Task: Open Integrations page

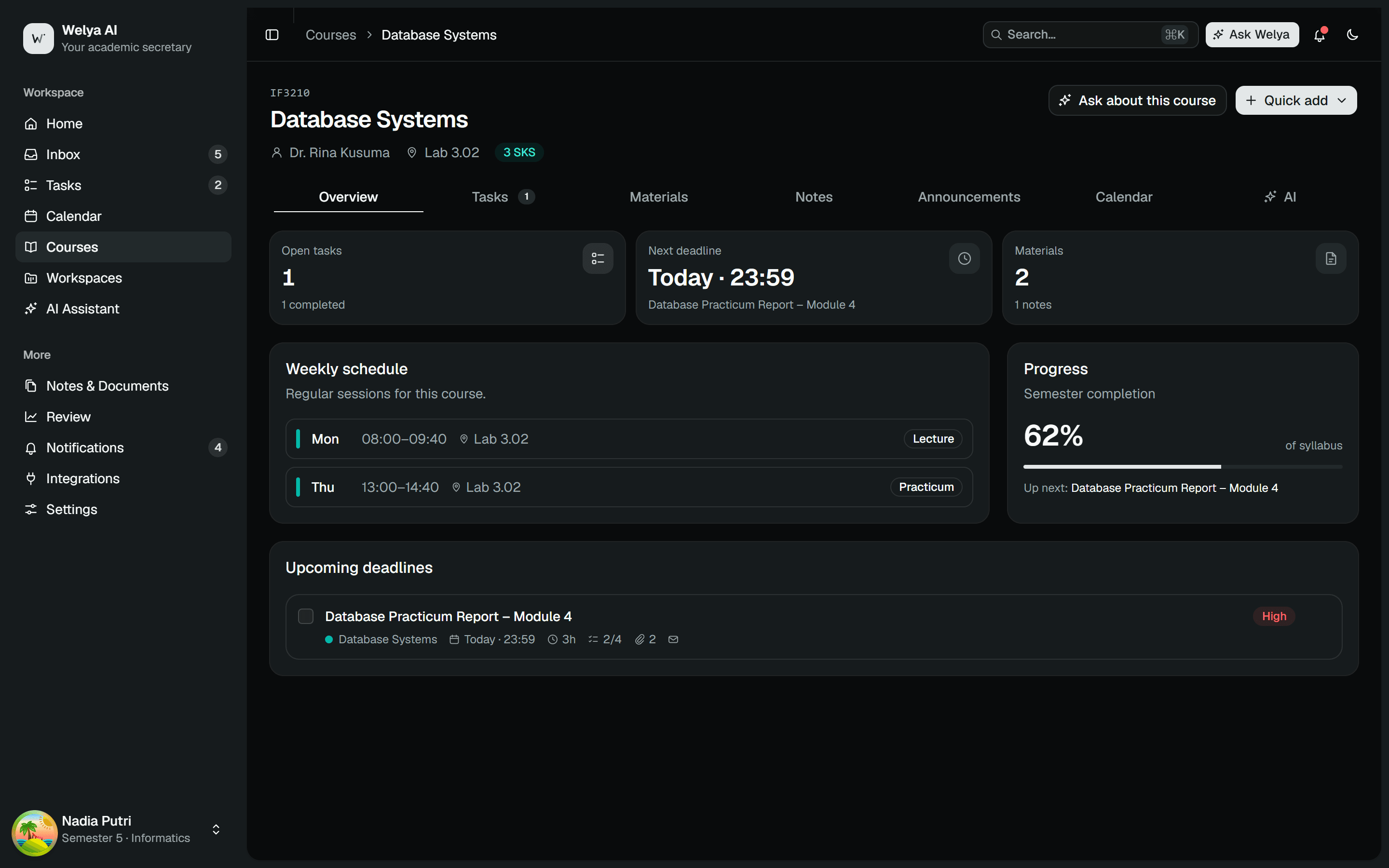Action: [123, 478]
